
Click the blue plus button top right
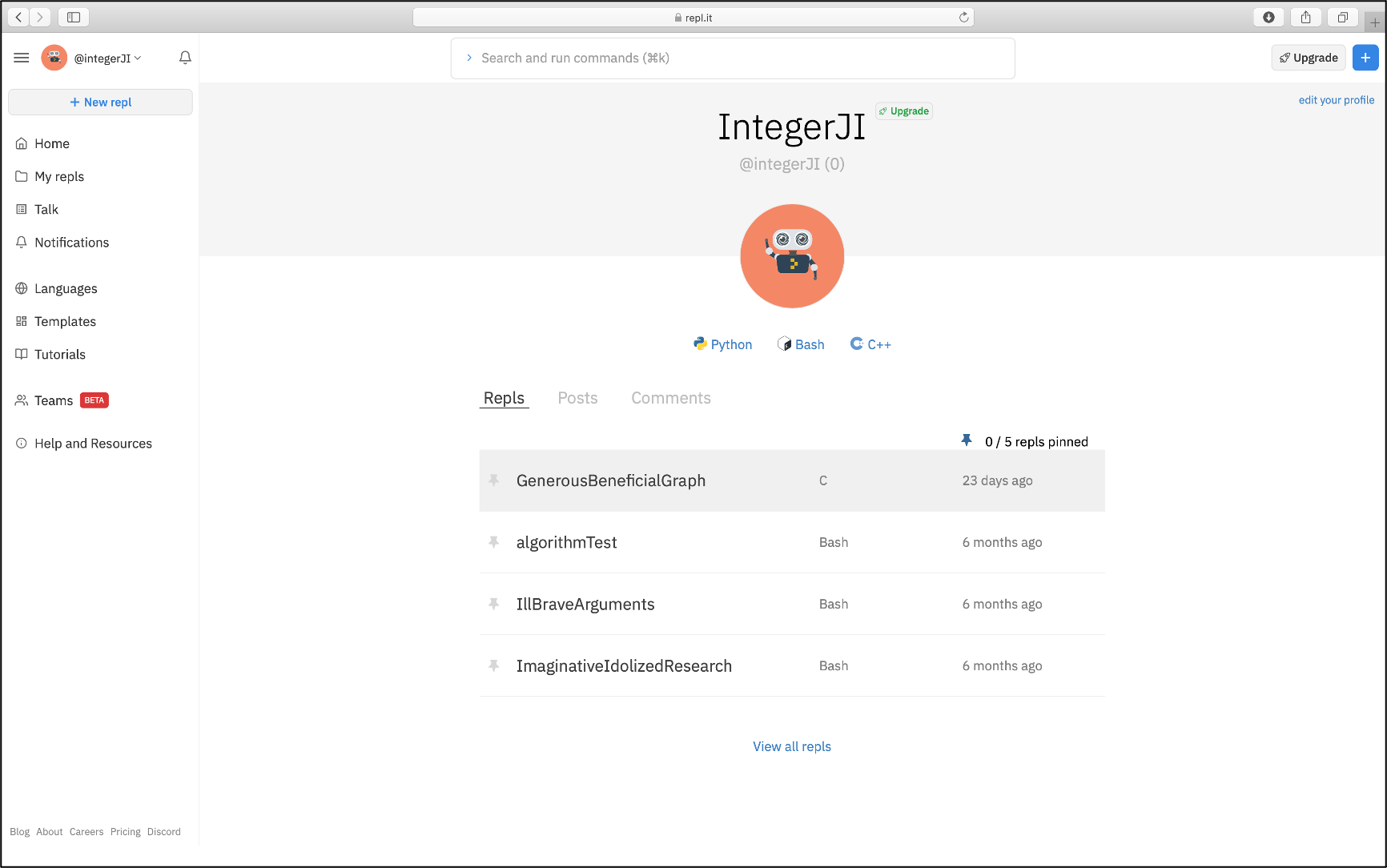point(1365,58)
